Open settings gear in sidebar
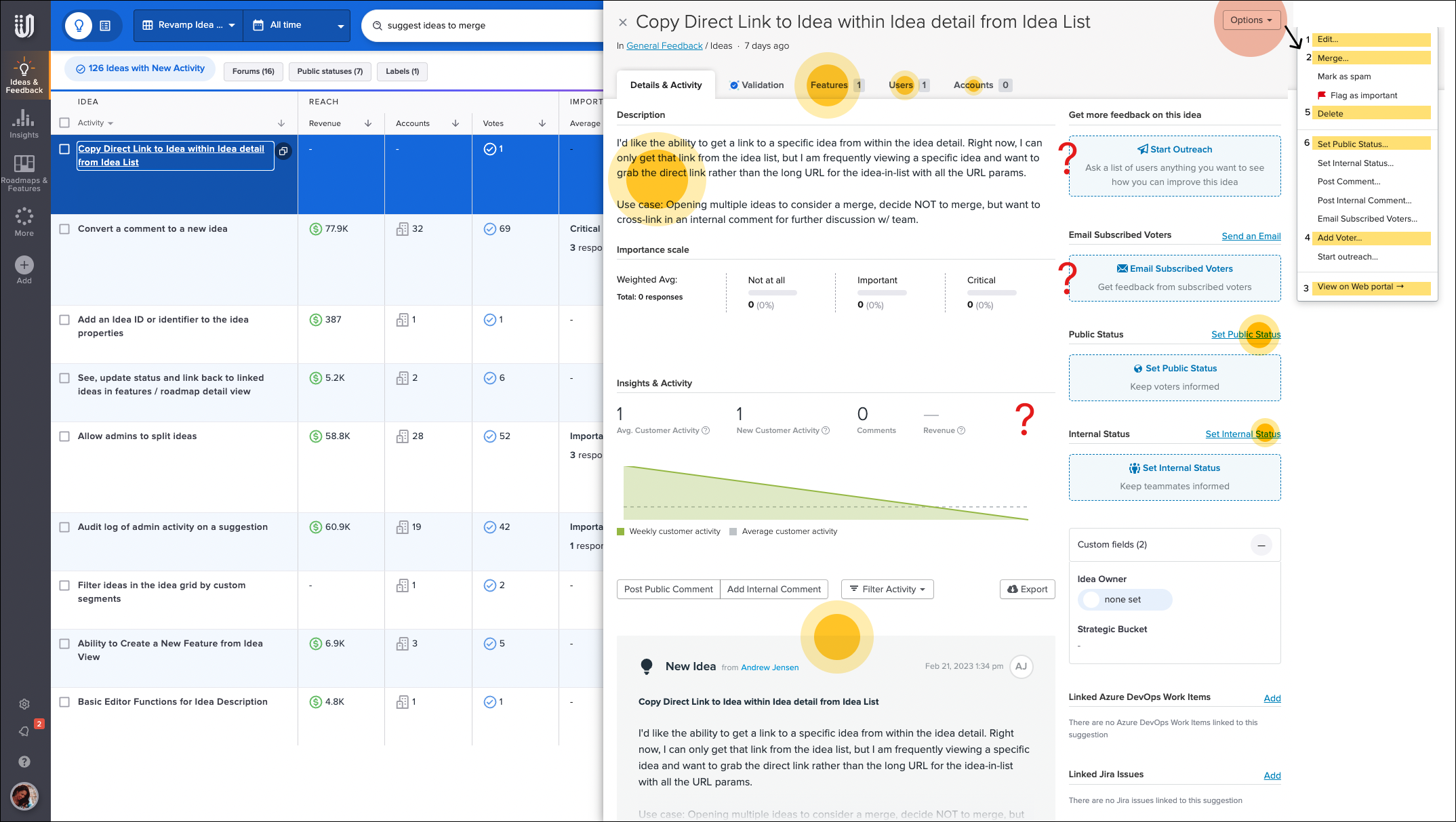The height and width of the screenshot is (822, 1456). tap(24, 704)
